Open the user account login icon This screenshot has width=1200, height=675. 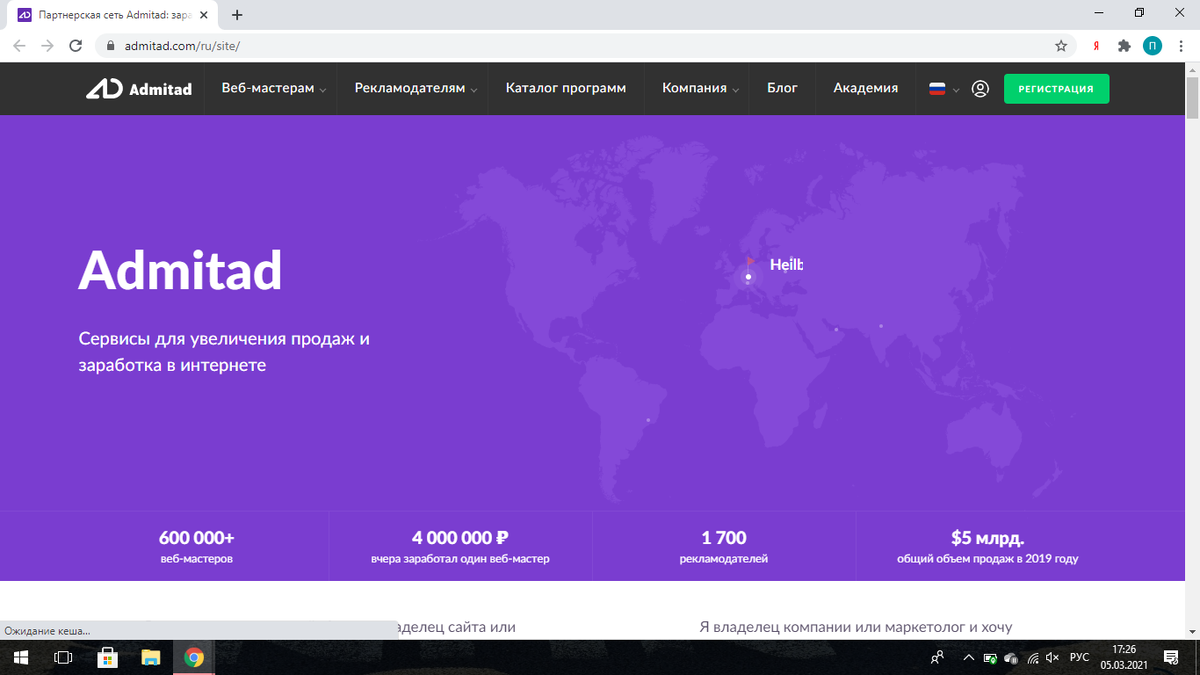point(980,88)
